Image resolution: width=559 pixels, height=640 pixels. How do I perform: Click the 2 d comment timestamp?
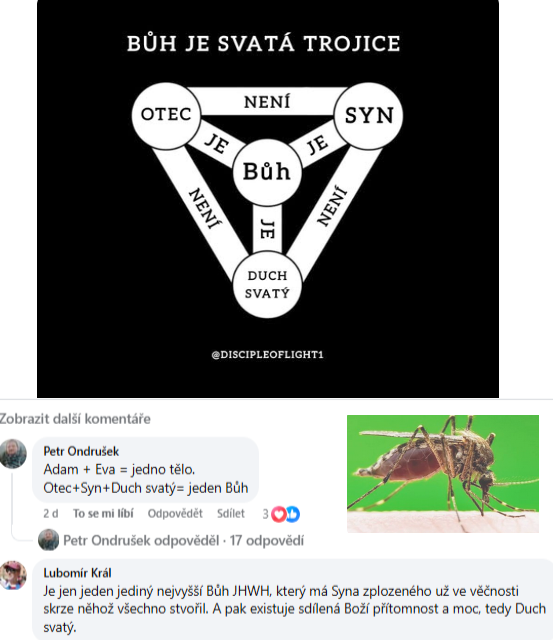[x=51, y=513]
